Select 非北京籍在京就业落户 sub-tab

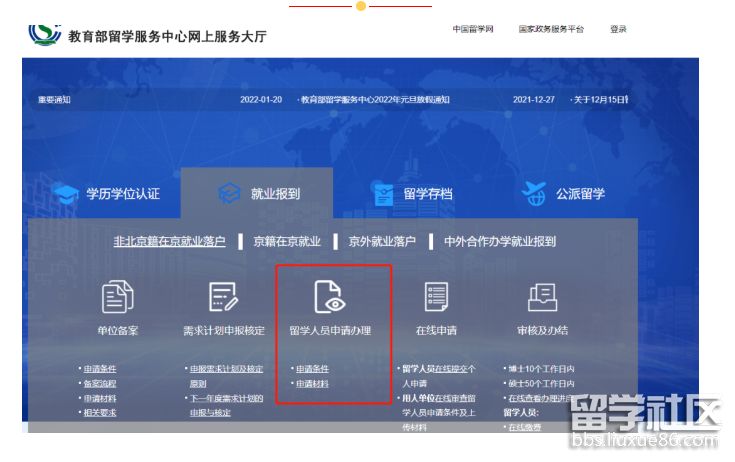pyautogui.click(x=169, y=241)
